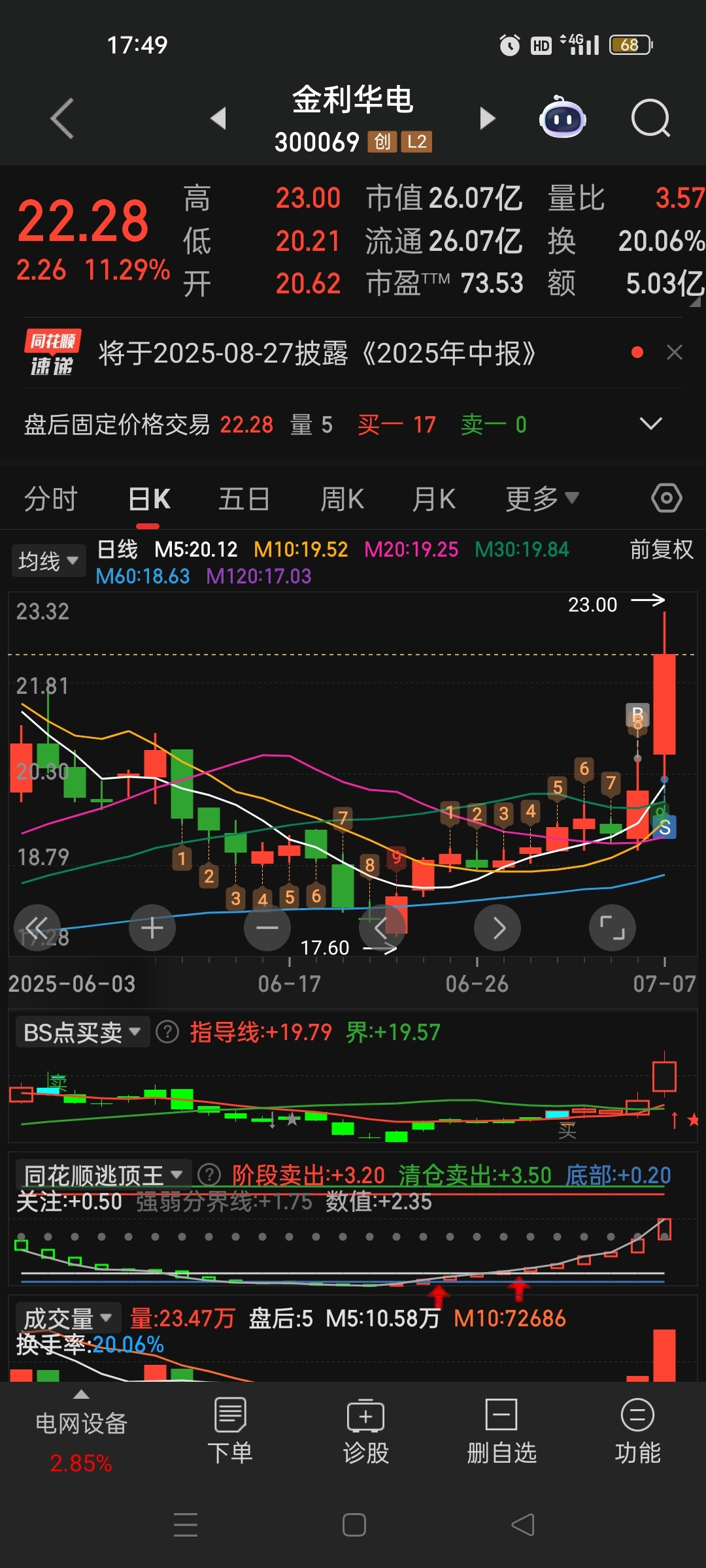Open the 均线 indicator dropdown
This screenshot has height=1568, width=706.
click(x=48, y=561)
